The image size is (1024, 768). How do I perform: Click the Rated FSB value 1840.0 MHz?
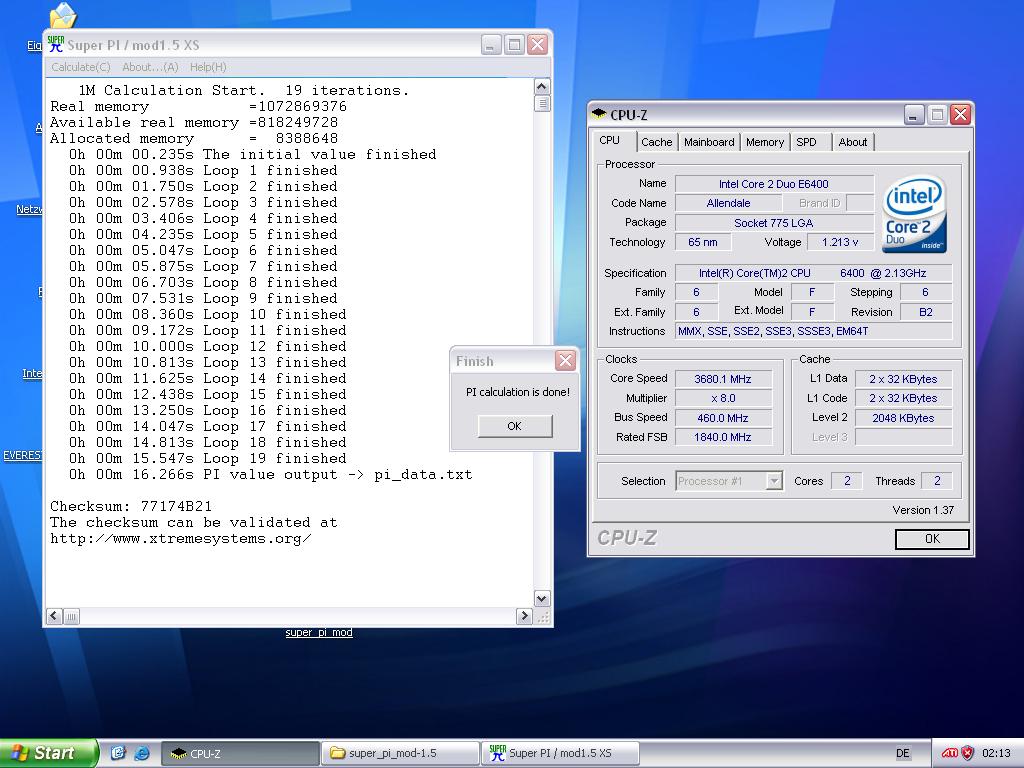click(x=723, y=437)
